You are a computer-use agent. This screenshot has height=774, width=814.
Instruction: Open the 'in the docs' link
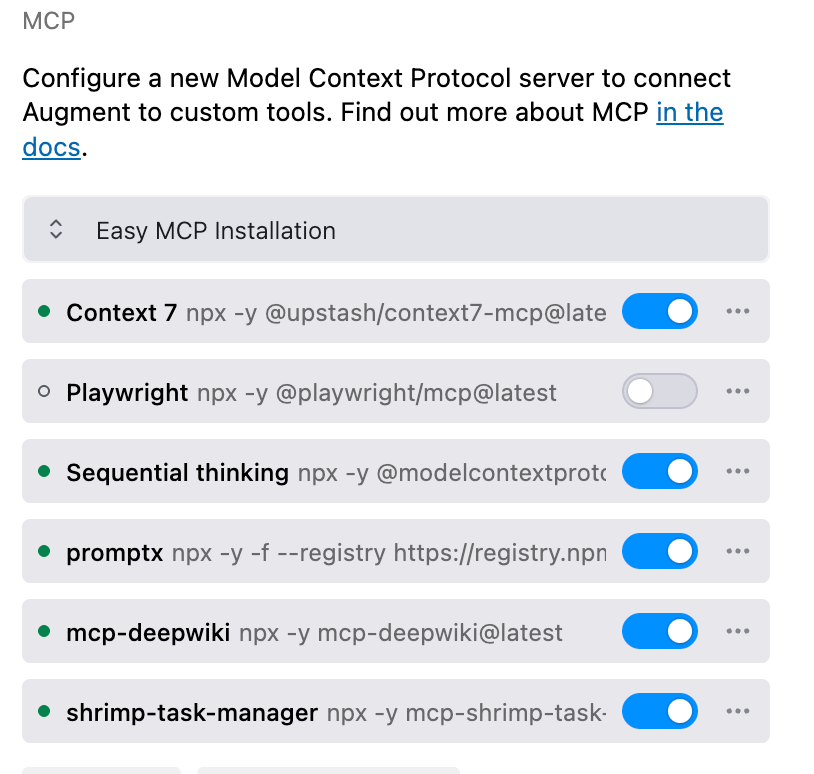(689, 112)
